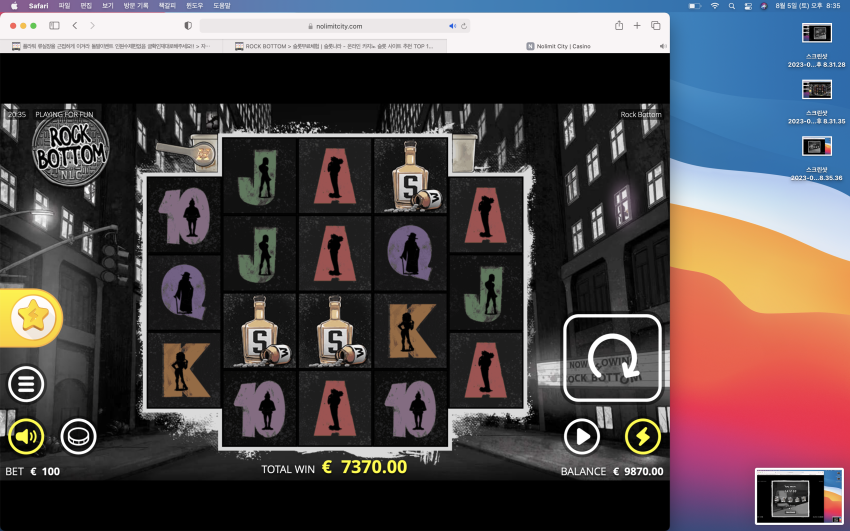
Task: Launch Siri from menu bar
Action: tap(763, 5)
